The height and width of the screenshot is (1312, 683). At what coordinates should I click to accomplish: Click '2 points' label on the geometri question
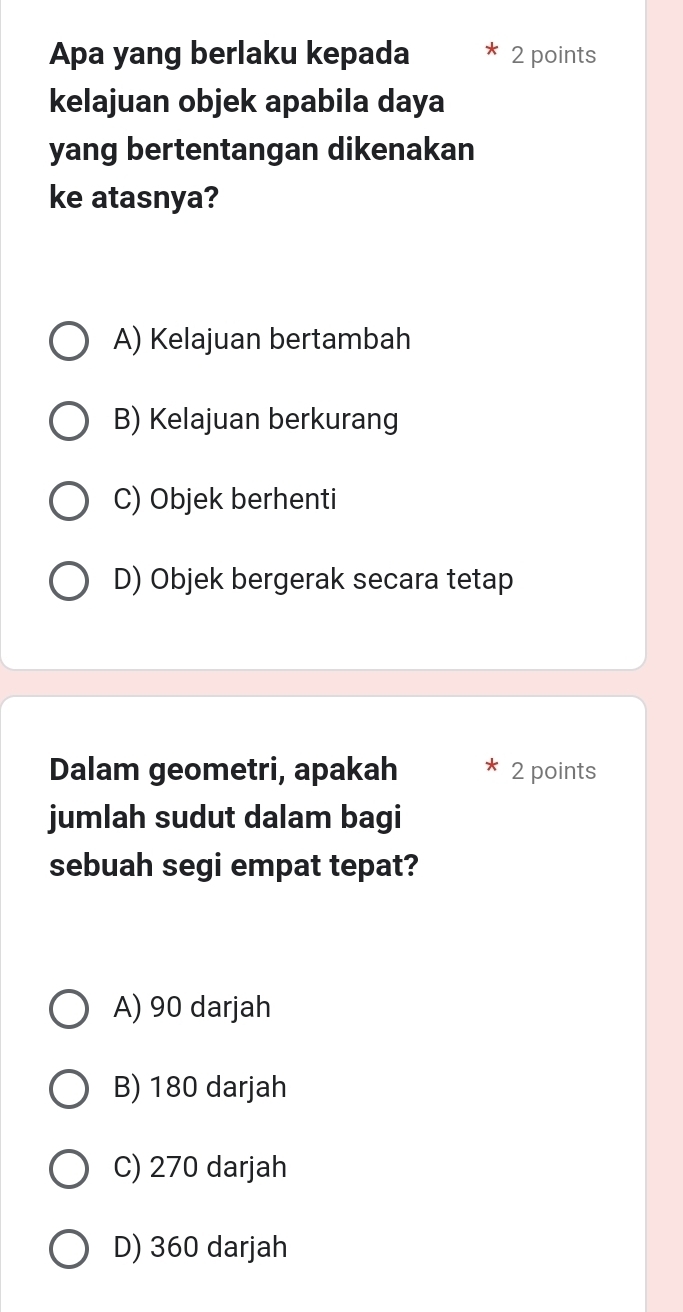point(553,771)
